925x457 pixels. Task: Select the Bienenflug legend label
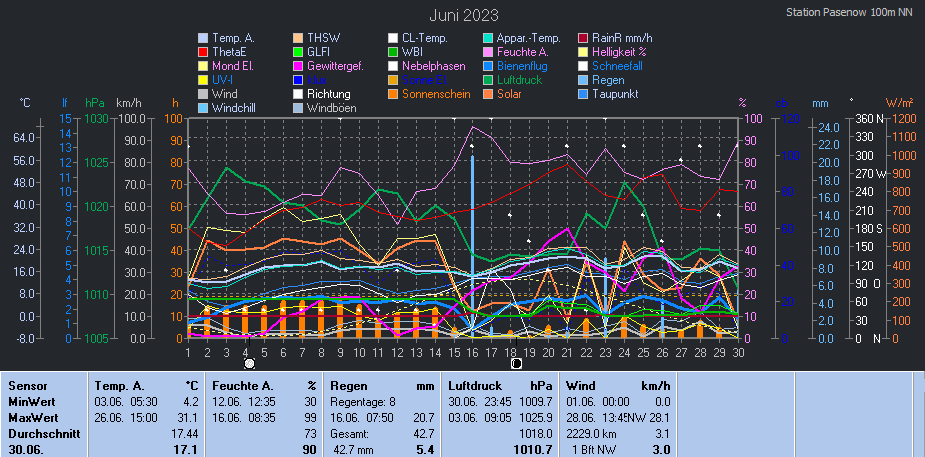pos(522,66)
